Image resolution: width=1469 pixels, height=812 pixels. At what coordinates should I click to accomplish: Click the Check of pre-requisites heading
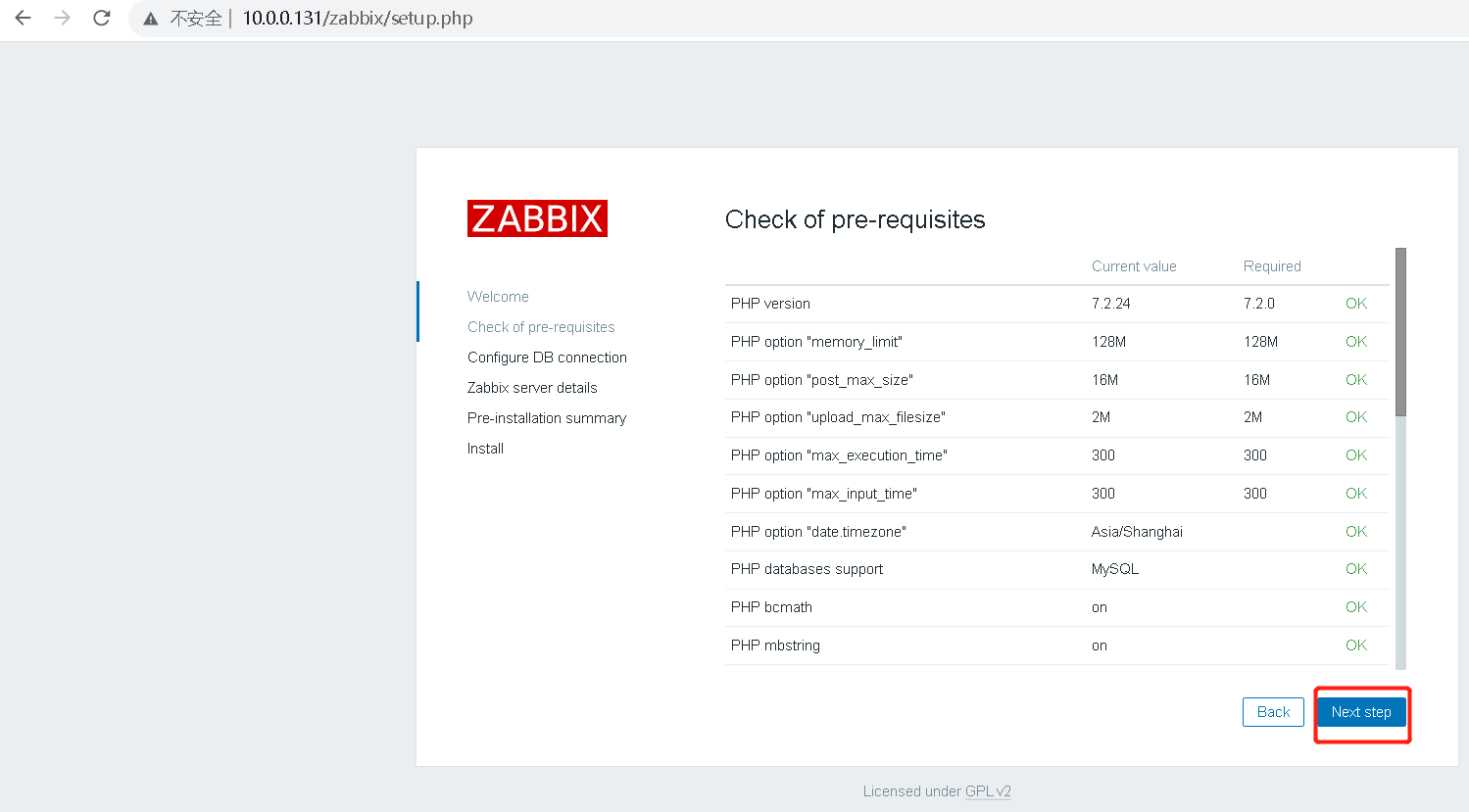(856, 219)
